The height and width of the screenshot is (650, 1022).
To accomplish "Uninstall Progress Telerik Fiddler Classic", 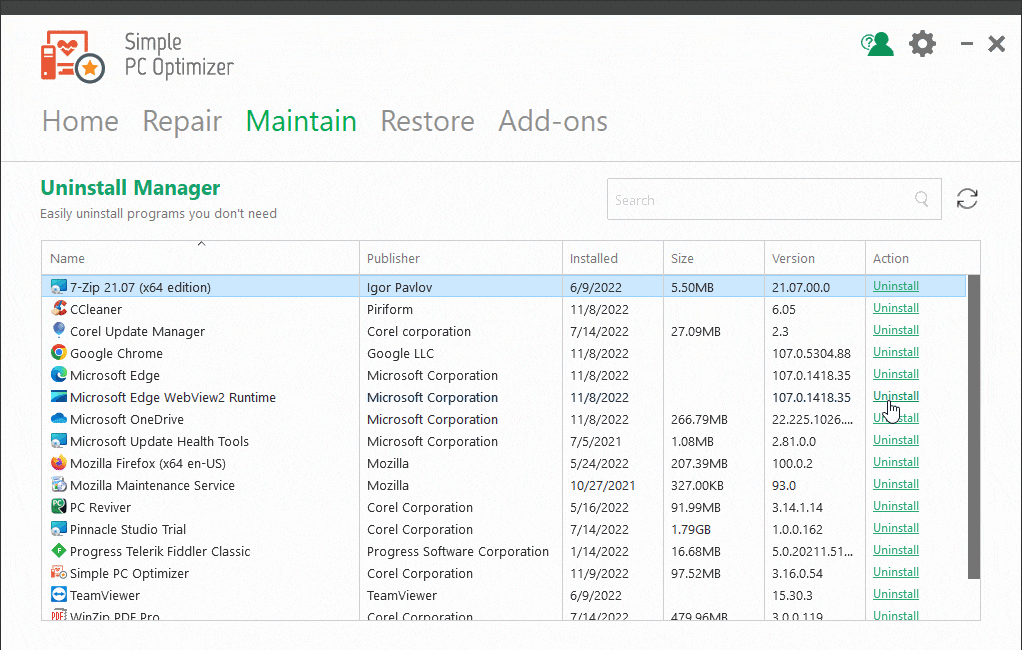I will click(x=896, y=550).
